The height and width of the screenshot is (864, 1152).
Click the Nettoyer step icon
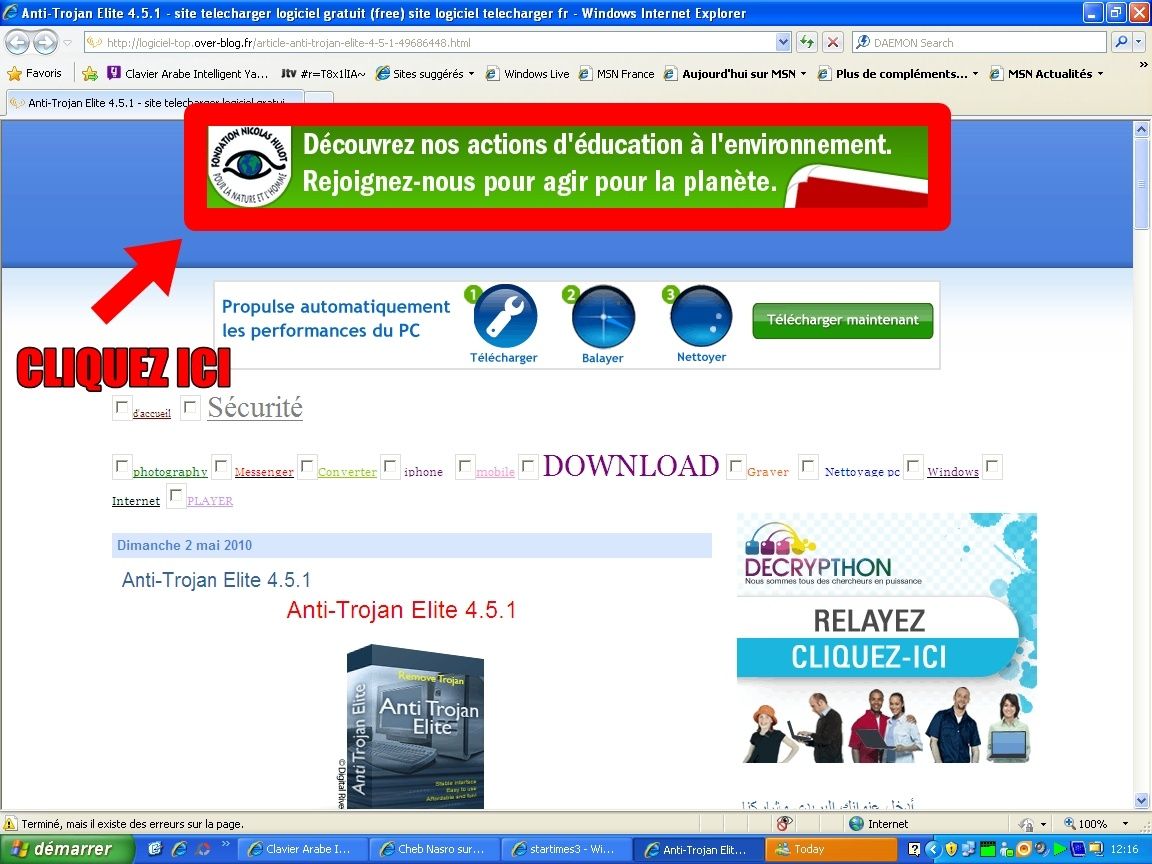click(x=701, y=317)
